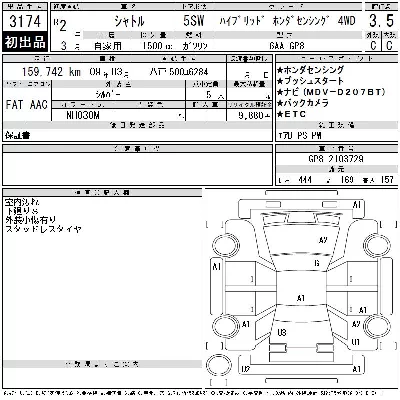Click the ★バックカメラ equipment entry
The height and width of the screenshot is (400, 400).
303,103
